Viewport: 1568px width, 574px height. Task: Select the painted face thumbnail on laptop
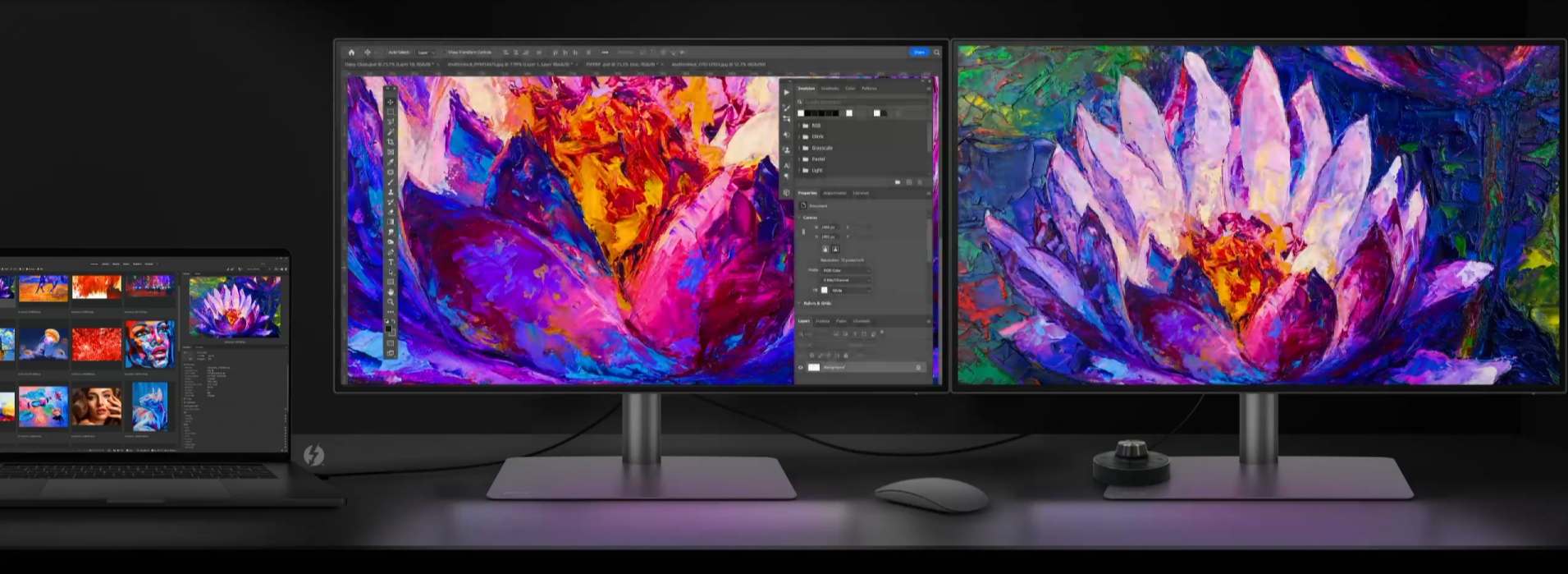coord(149,343)
